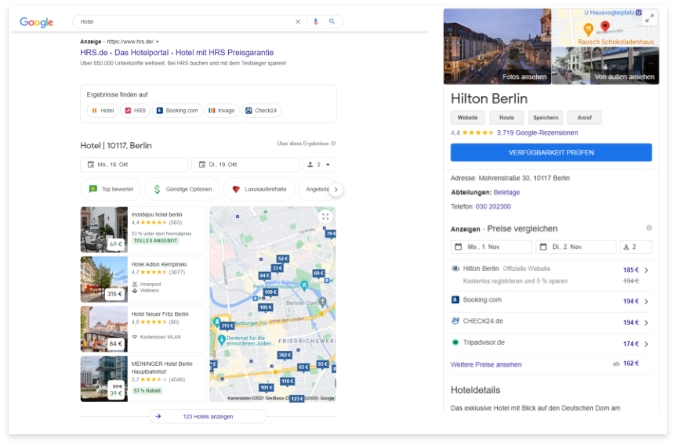This screenshot has width=676, height=446.
Task: Click the info icon next to Über diese Ergebnisse
Action: (333, 143)
